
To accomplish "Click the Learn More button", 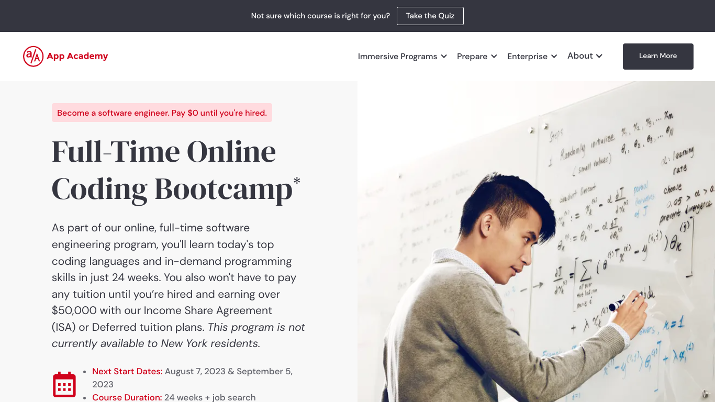I will [x=658, y=57].
